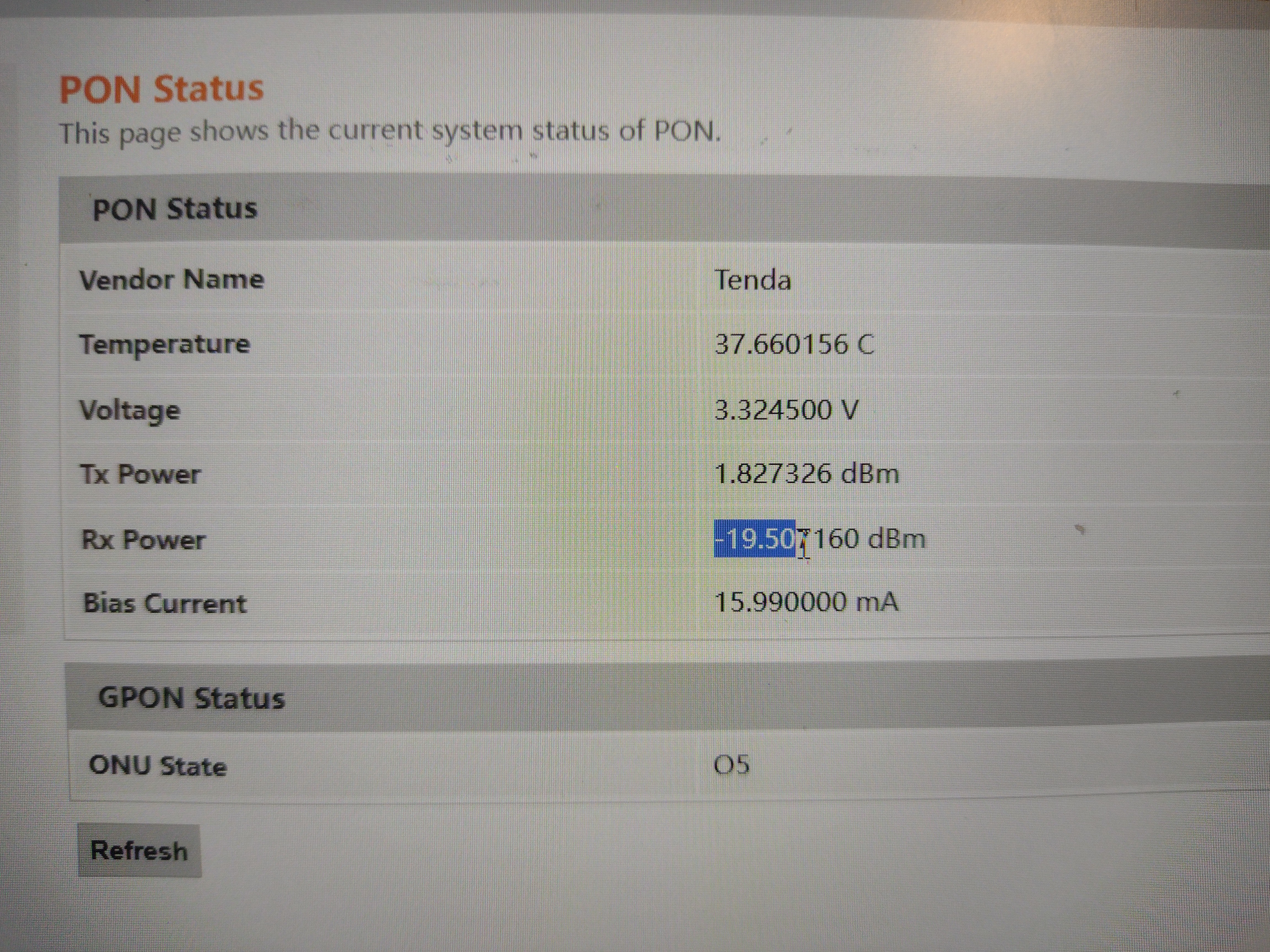Click the Tx Power label

click(140, 475)
